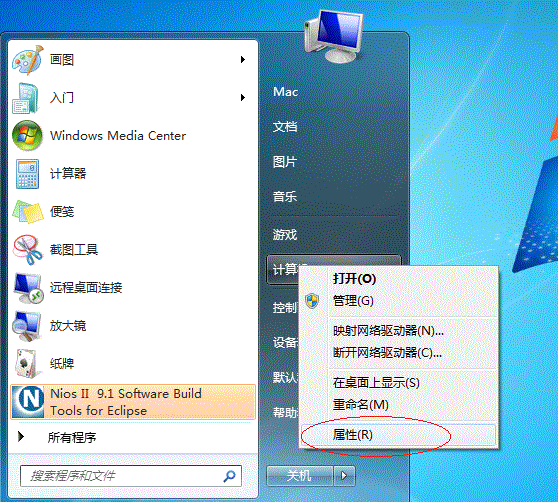Click the 入门 program label
This screenshot has width=558, height=502.
[x=62, y=97]
